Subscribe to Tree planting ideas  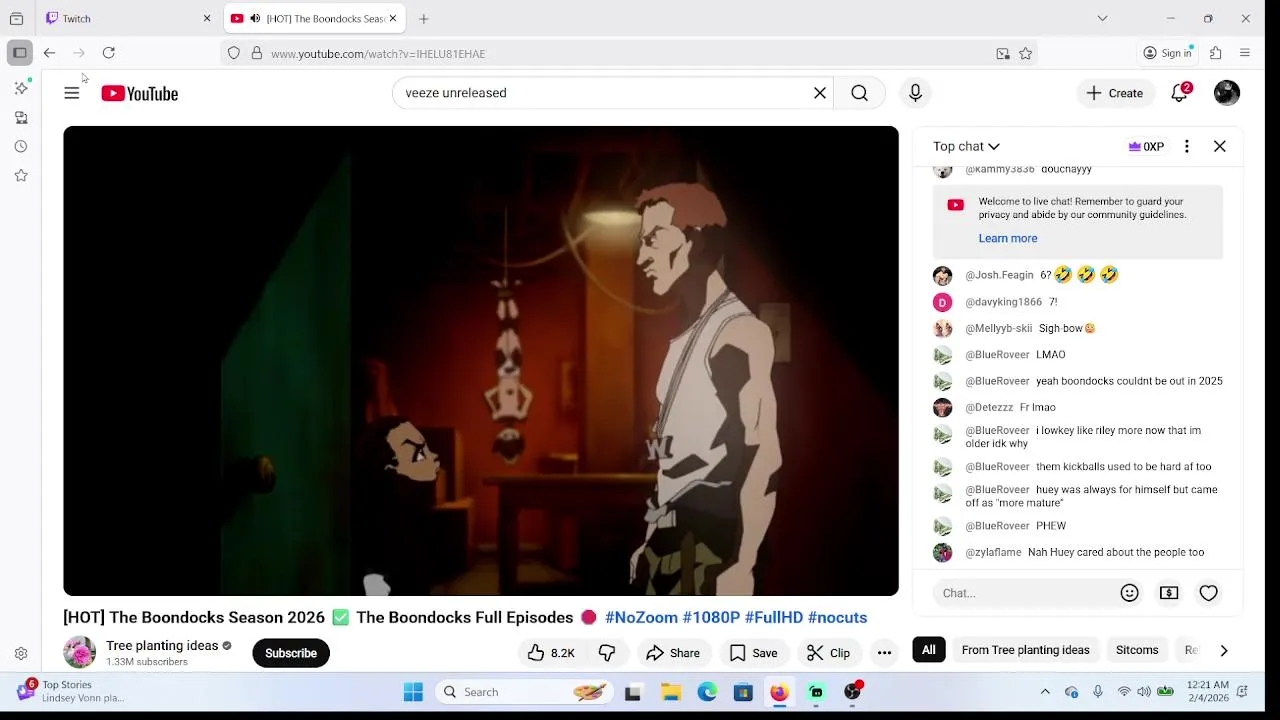point(291,653)
